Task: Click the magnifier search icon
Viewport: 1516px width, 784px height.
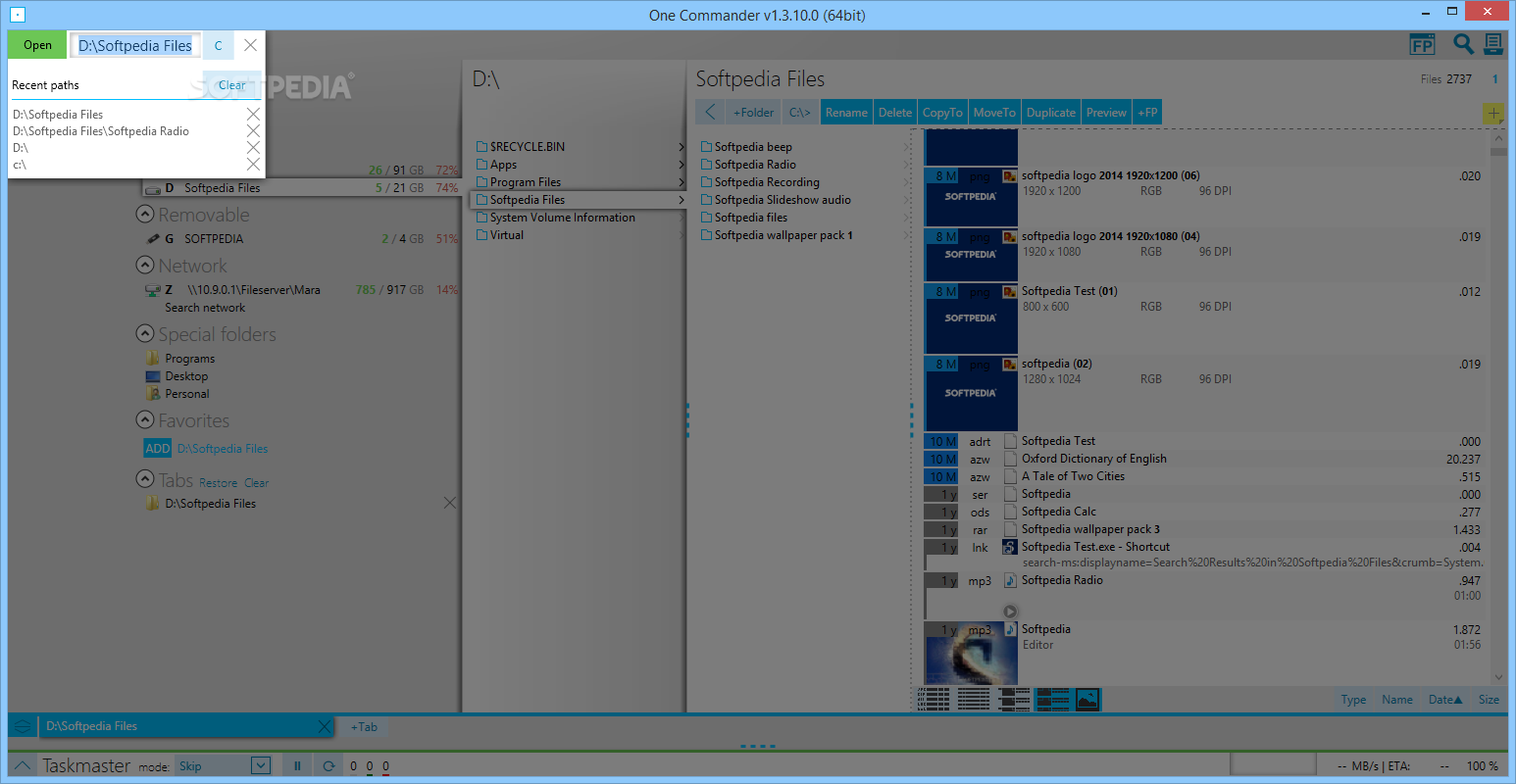Action: pyautogui.click(x=1463, y=44)
